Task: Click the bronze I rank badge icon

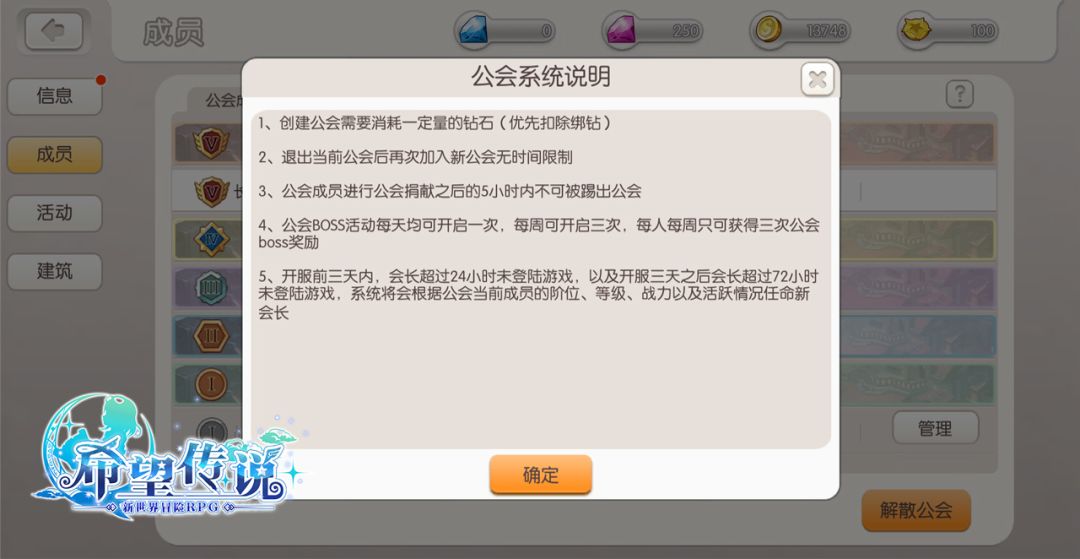Action: click(x=211, y=384)
